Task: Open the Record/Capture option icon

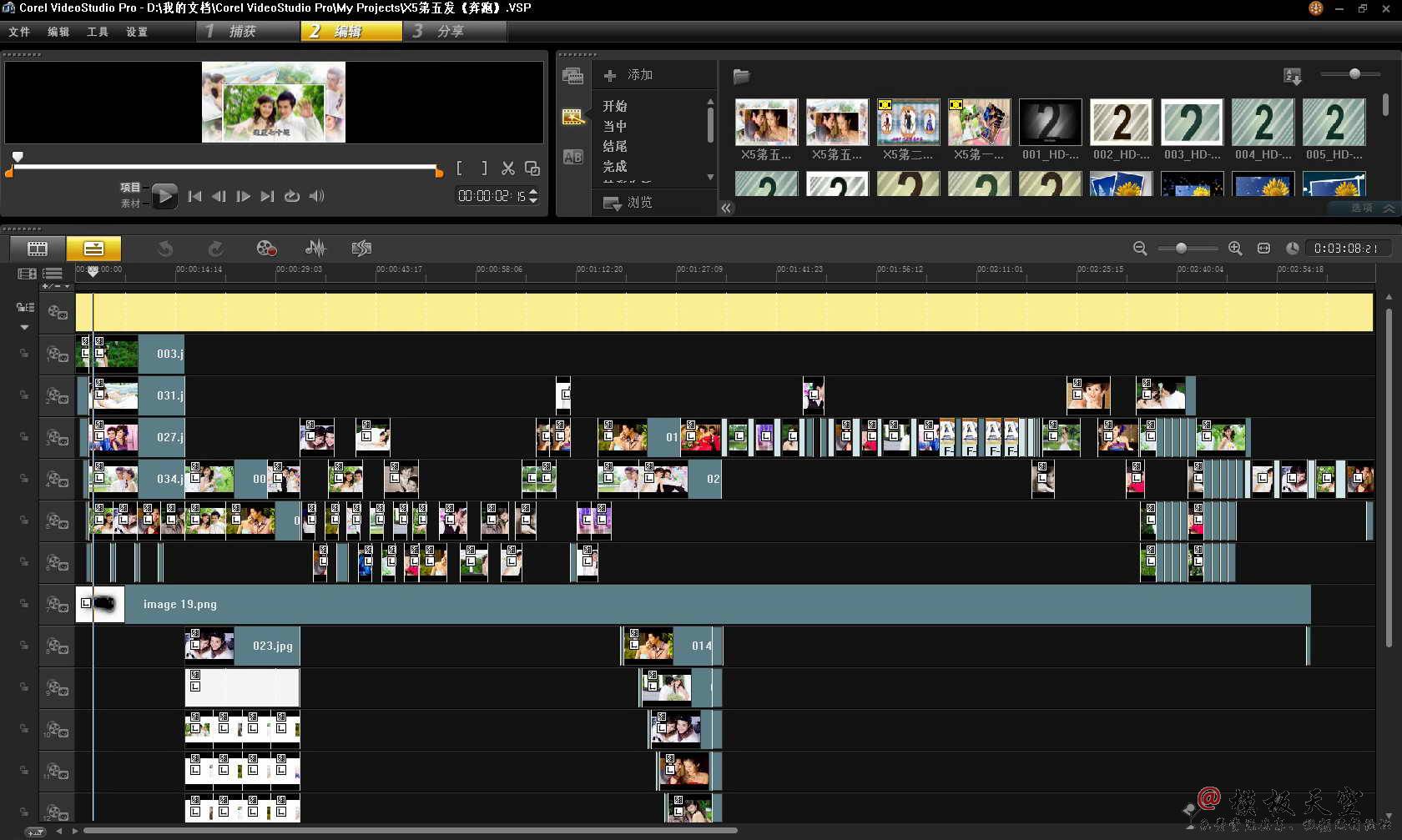Action: [266, 249]
